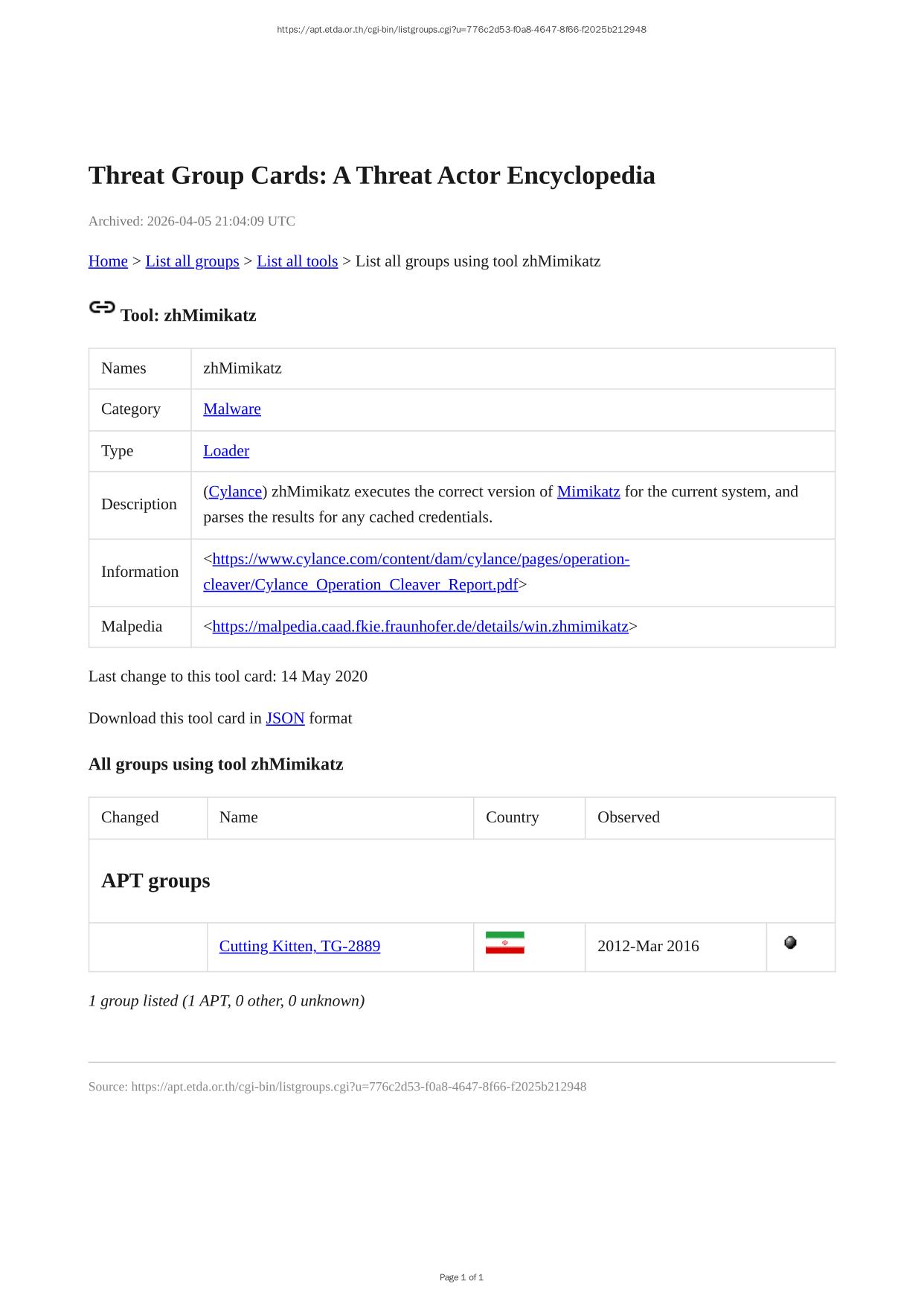Open the Loader type link
This screenshot has height=1307, width=924.
coord(226,451)
